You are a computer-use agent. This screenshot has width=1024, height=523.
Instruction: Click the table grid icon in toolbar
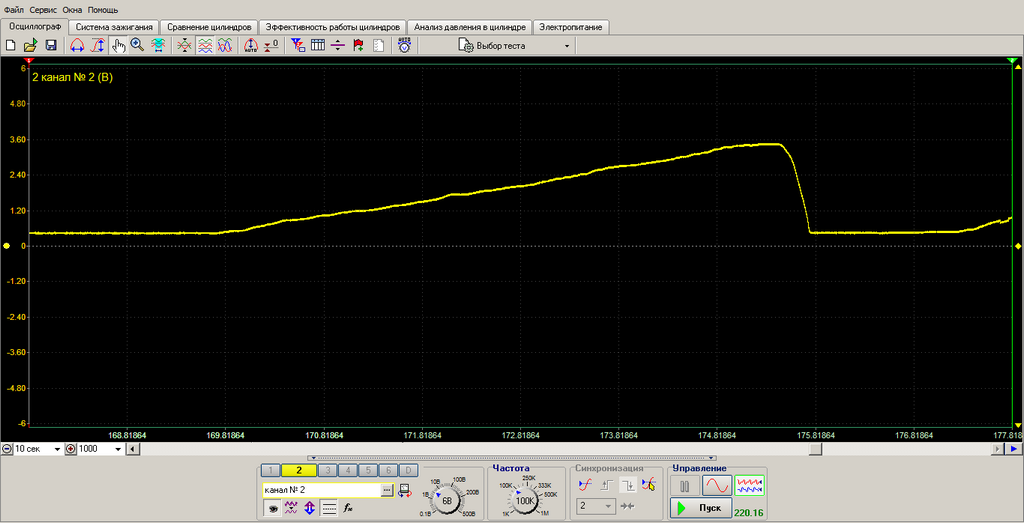pyautogui.click(x=318, y=46)
